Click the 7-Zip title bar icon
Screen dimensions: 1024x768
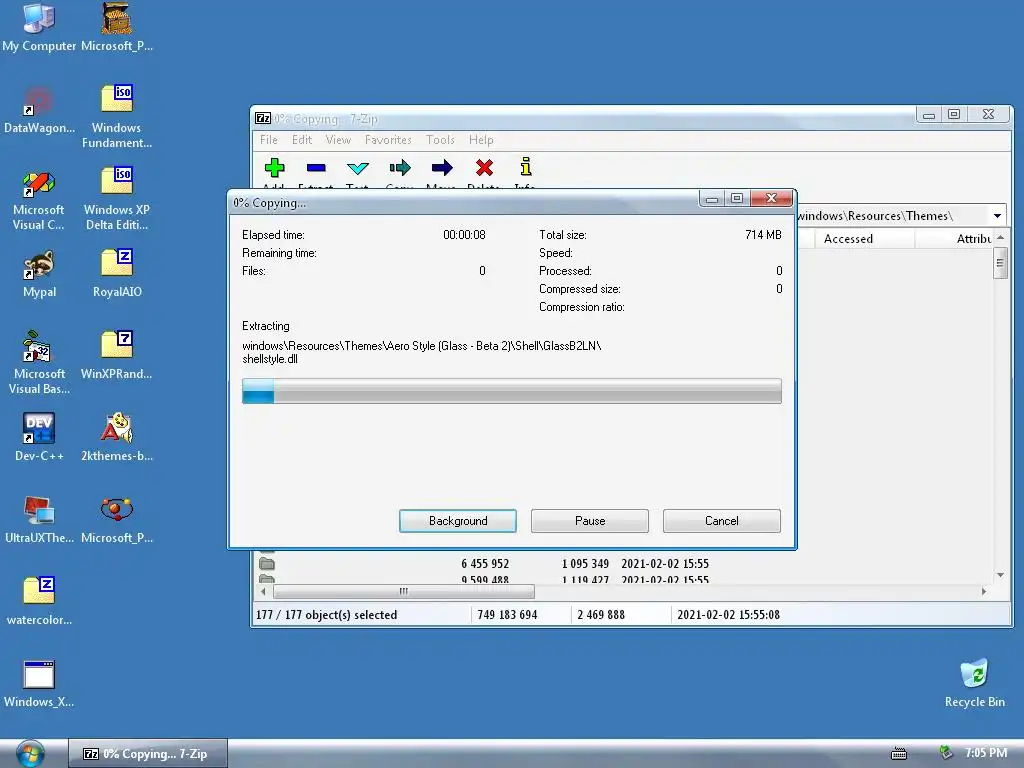click(263, 118)
